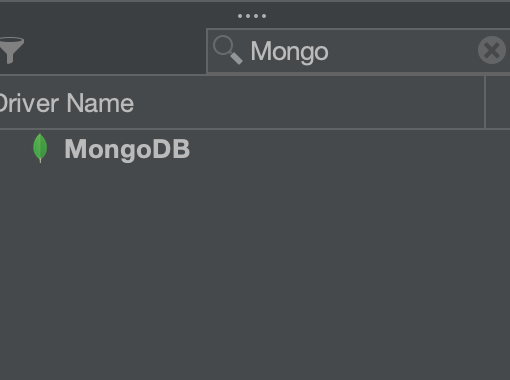Clear the Mongo search with X icon

492,50
